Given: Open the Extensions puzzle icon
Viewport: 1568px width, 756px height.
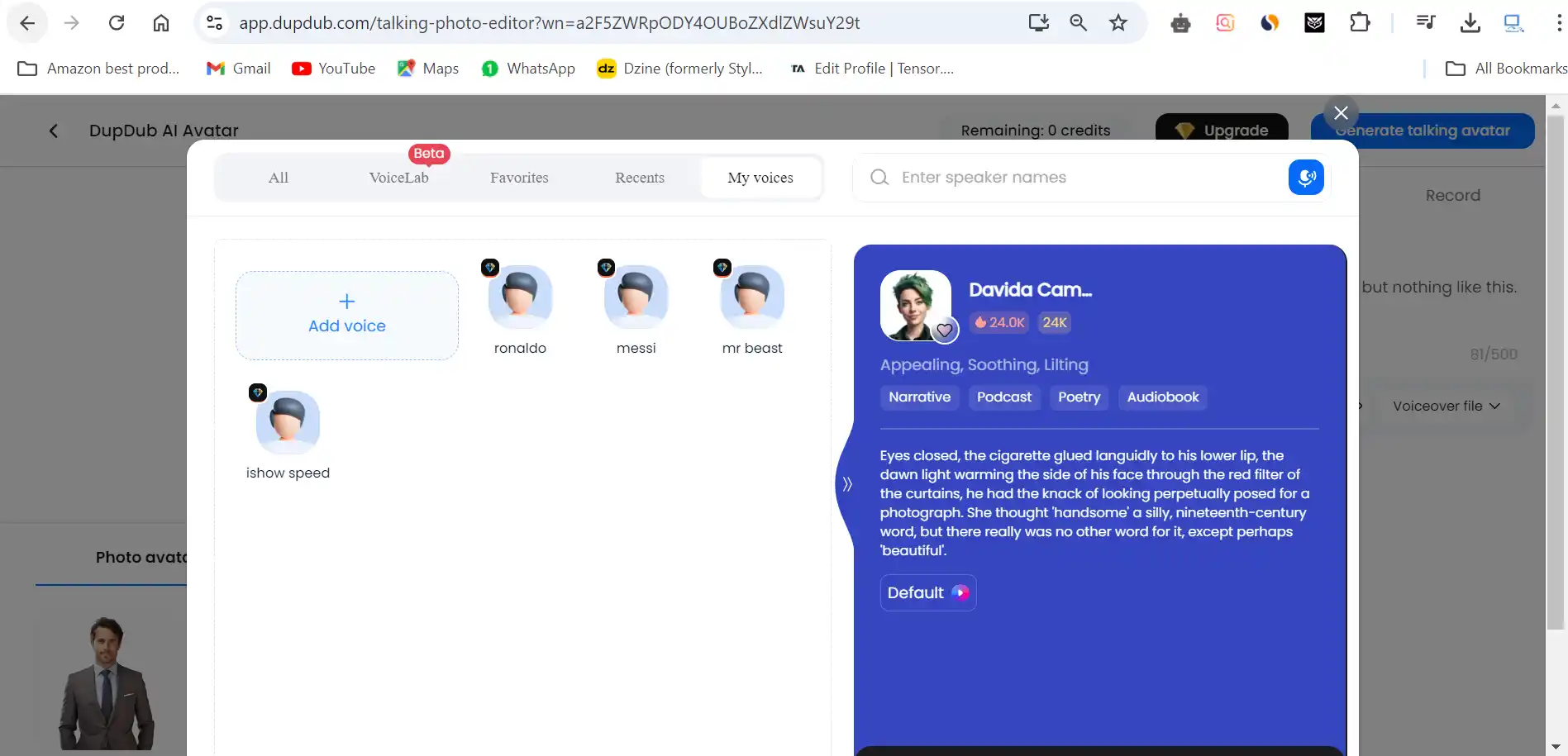Looking at the screenshot, I should click(x=1360, y=23).
